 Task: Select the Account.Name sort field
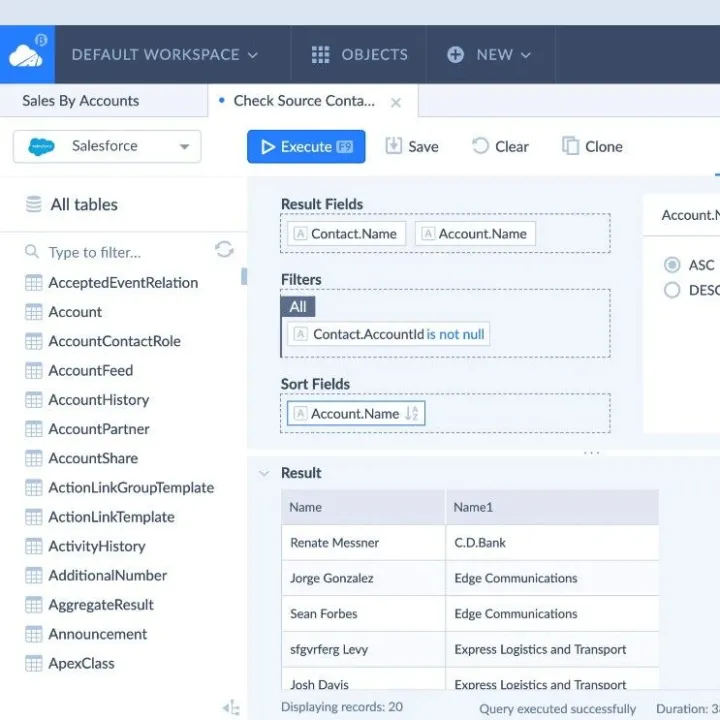pyautogui.click(x=356, y=414)
